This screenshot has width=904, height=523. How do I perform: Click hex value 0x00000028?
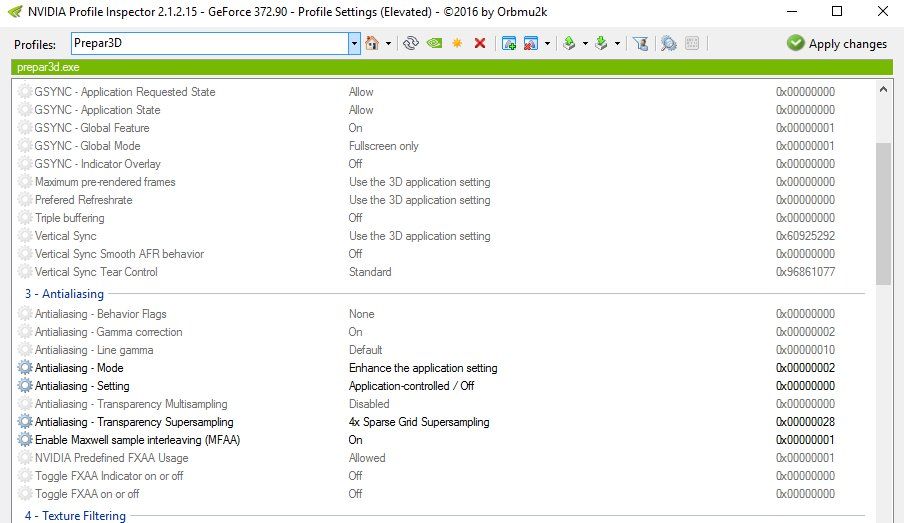pos(805,422)
